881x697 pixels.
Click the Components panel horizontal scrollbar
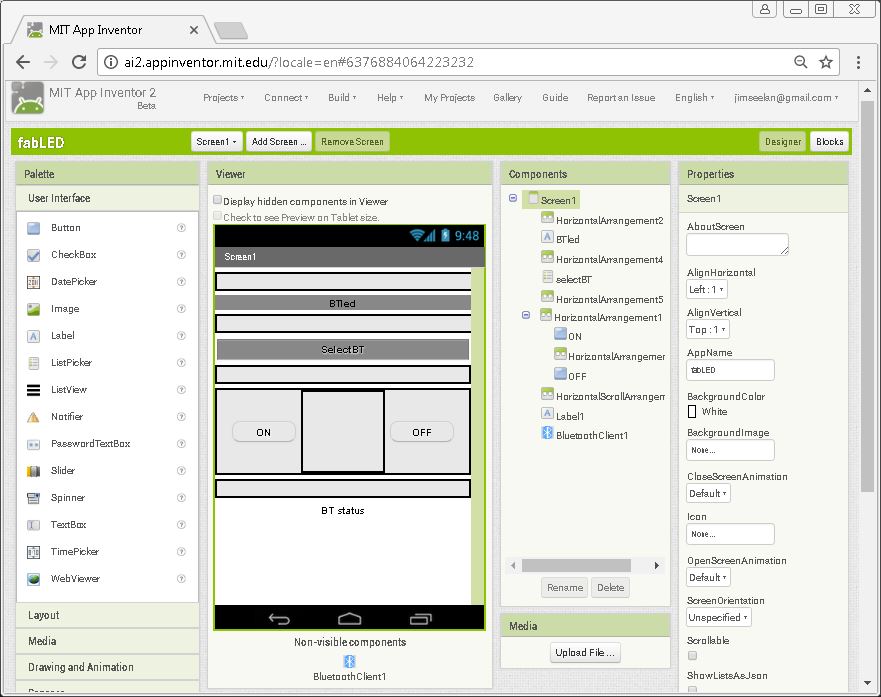coord(576,566)
